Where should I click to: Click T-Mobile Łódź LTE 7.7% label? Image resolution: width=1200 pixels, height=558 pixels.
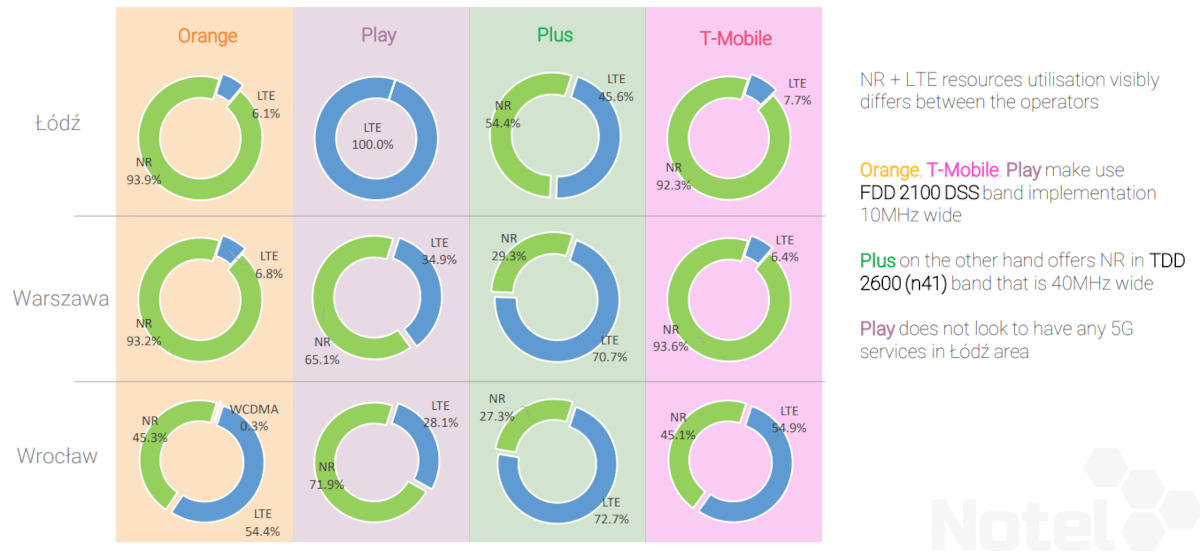[797, 92]
